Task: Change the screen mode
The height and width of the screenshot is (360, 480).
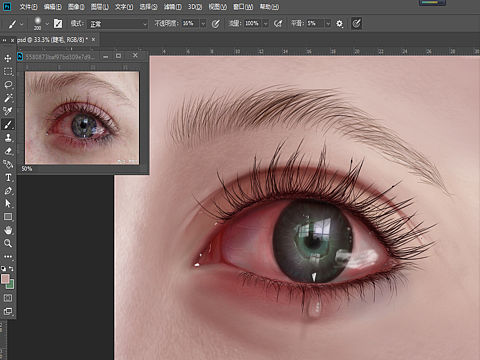Action: (x=8, y=311)
